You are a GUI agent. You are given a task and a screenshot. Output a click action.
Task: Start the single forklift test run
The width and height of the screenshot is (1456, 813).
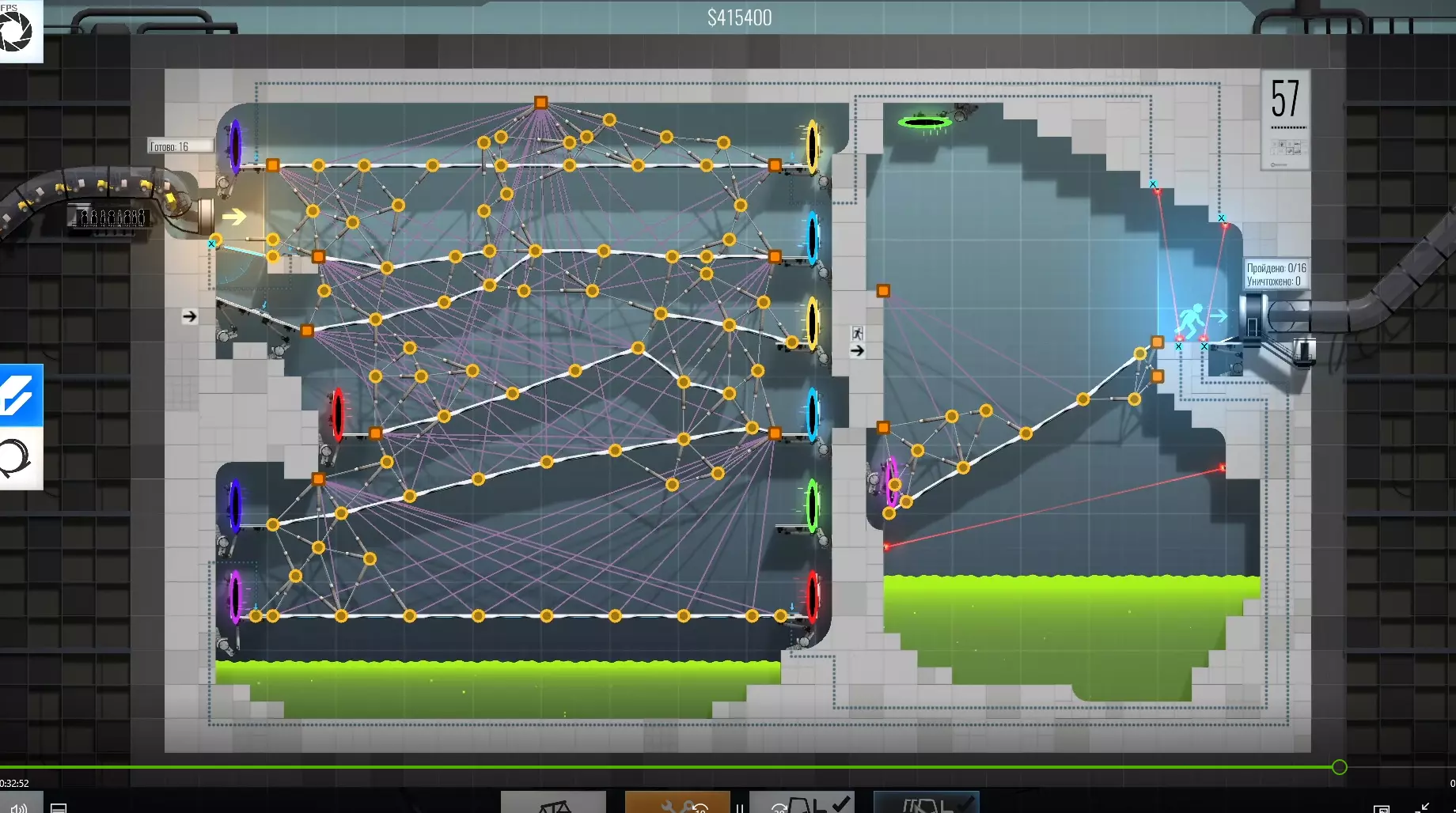tap(802, 803)
